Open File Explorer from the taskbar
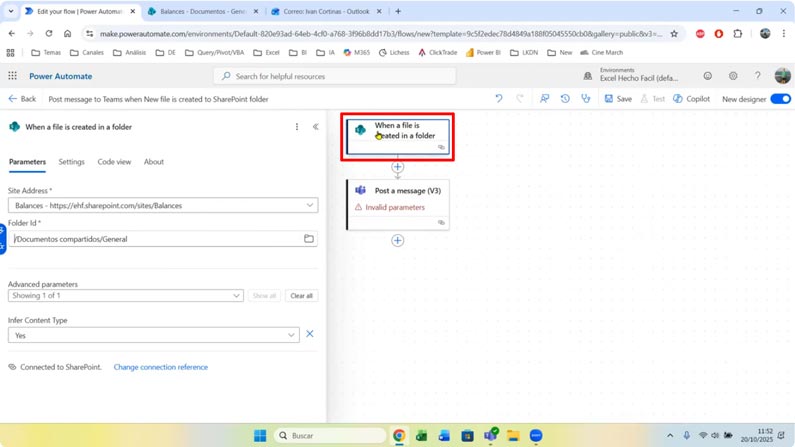The image size is (795, 447). (x=513, y=435)
